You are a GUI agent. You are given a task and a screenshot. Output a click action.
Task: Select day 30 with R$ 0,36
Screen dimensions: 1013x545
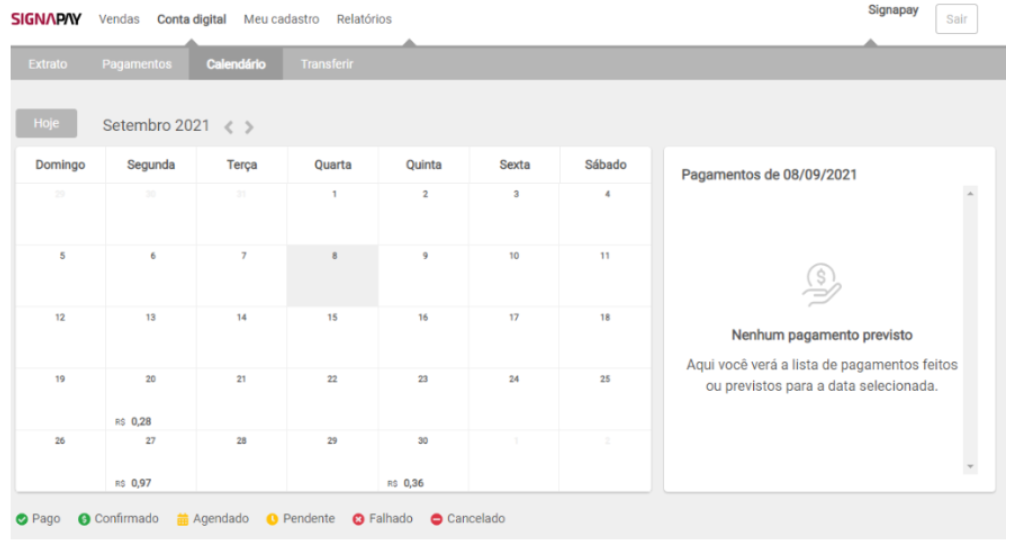pos(424,460)
